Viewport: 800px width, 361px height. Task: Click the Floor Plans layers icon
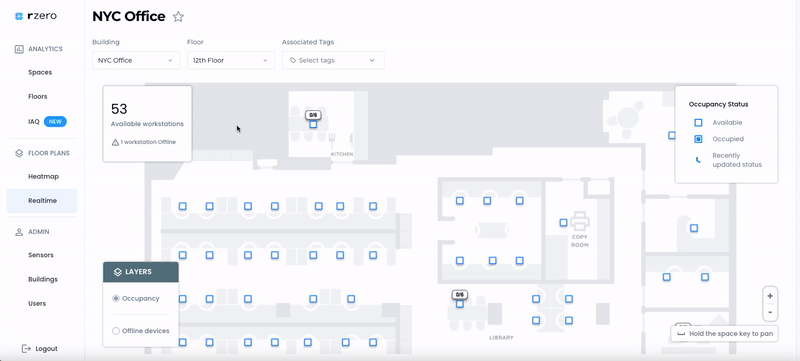pyautogui.click(x=19, y=153)
